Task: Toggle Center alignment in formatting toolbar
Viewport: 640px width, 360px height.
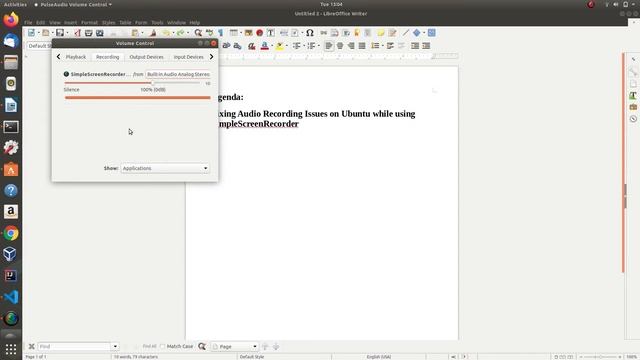Action: [340, 46]
